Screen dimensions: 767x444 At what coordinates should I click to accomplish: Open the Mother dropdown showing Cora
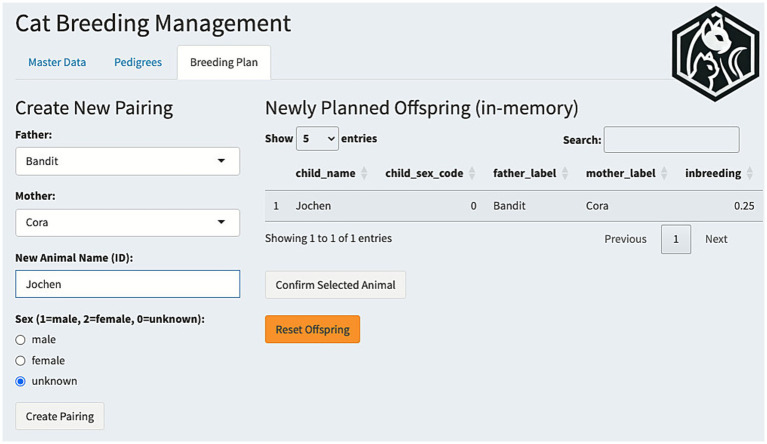(127, 222)
